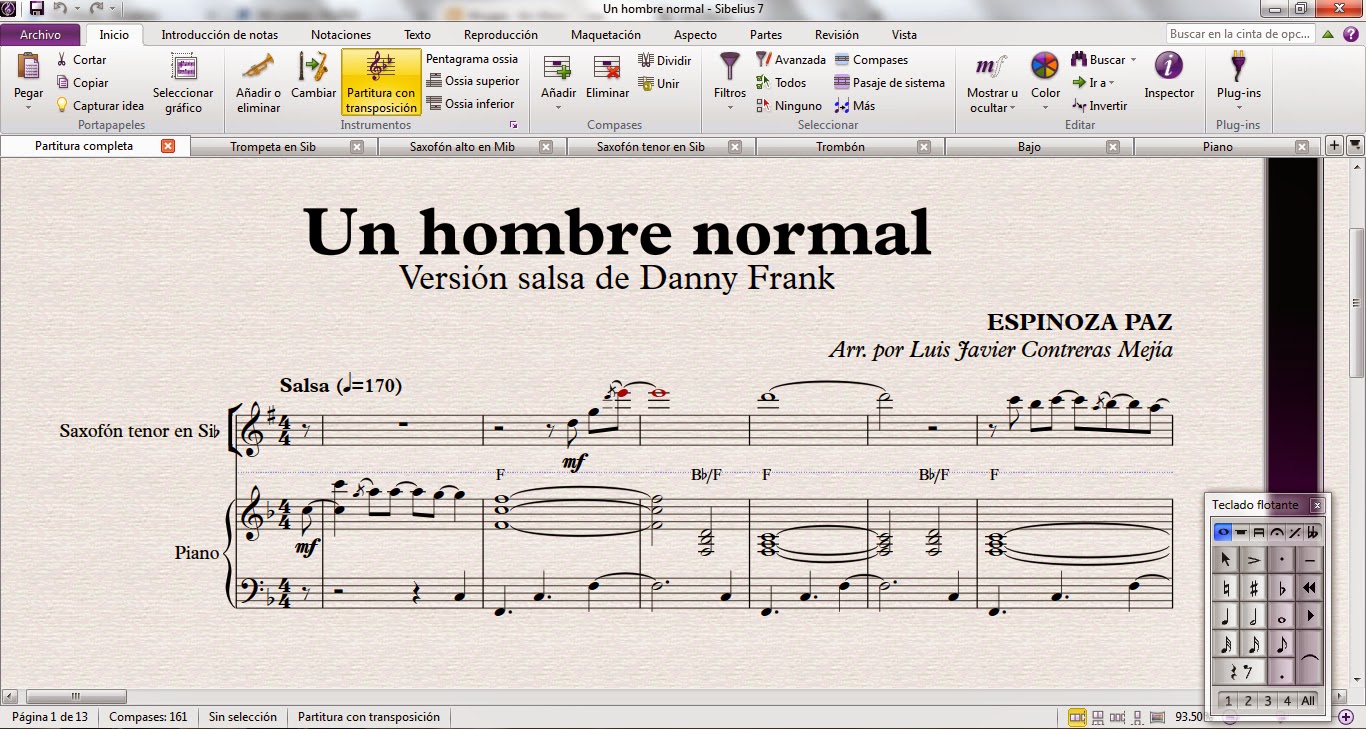1366x729 pixels.
Task: Open the Archivo tab
Action: pyautogui.click(x=40, y=34)
